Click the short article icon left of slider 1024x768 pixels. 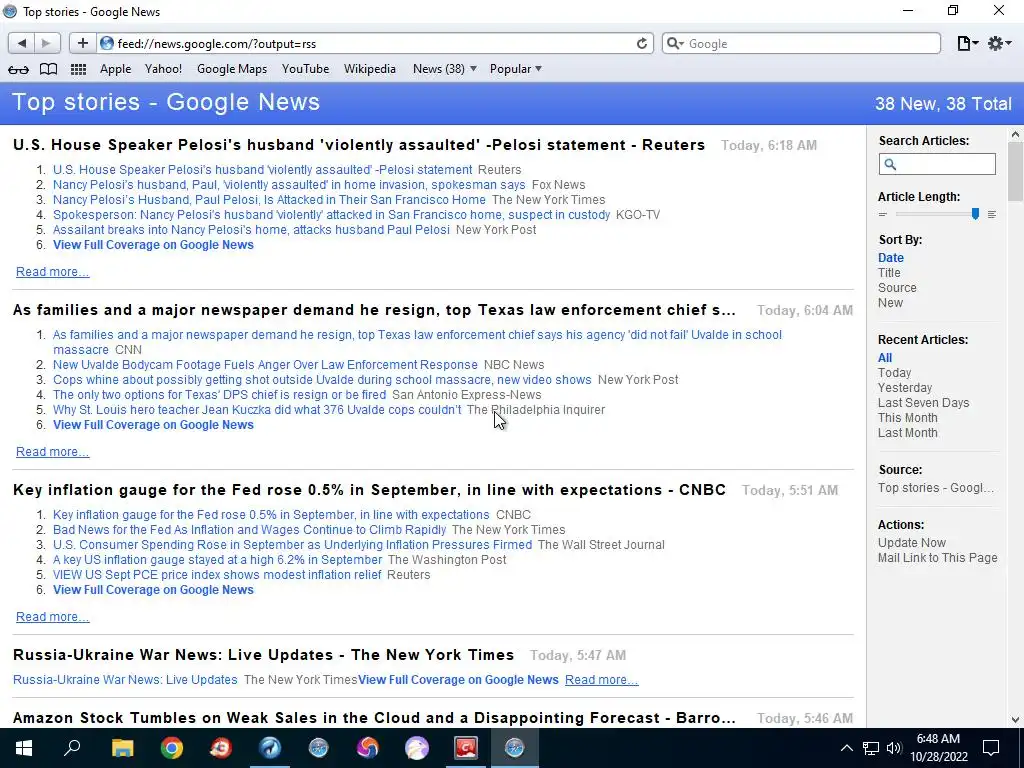click(x=883, y=214)
